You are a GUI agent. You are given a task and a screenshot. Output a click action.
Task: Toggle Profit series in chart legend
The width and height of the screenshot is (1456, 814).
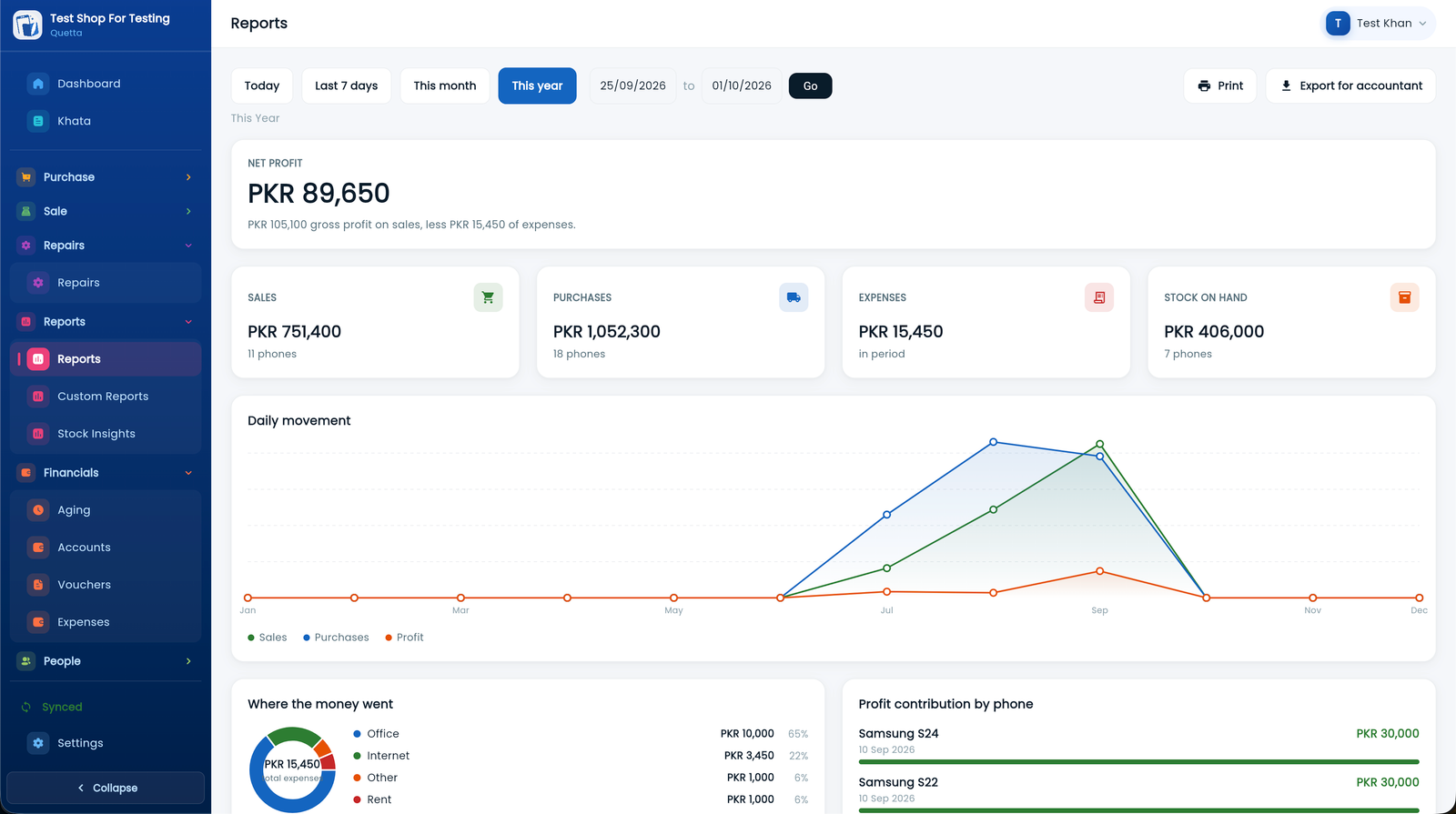[404, 638]
